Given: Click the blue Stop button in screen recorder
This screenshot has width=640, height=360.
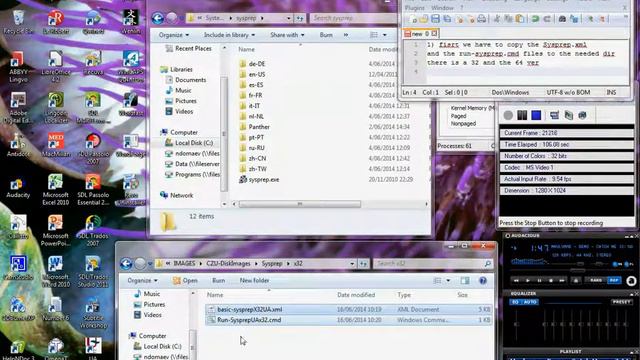Looking at the screenshot, I should coord(536,116).
